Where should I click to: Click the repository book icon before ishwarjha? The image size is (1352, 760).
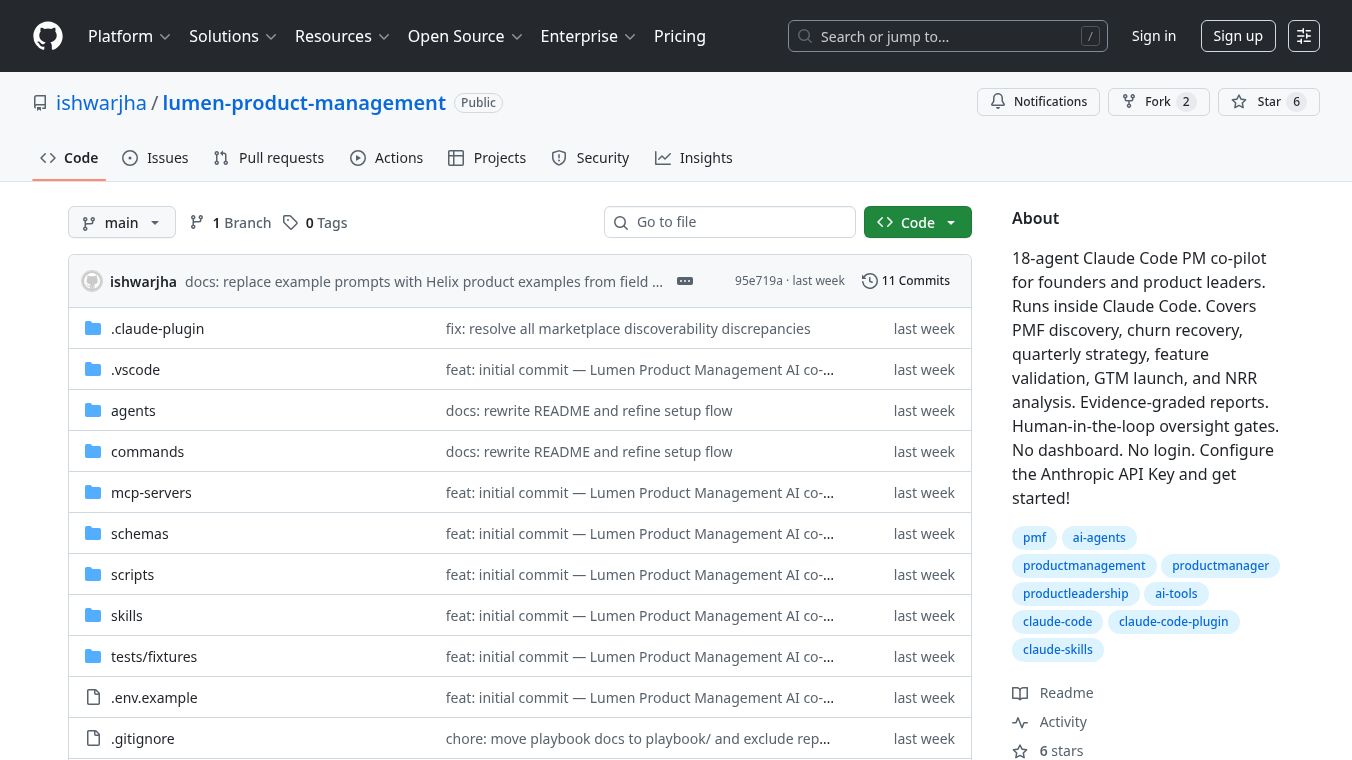click(40, 103)
